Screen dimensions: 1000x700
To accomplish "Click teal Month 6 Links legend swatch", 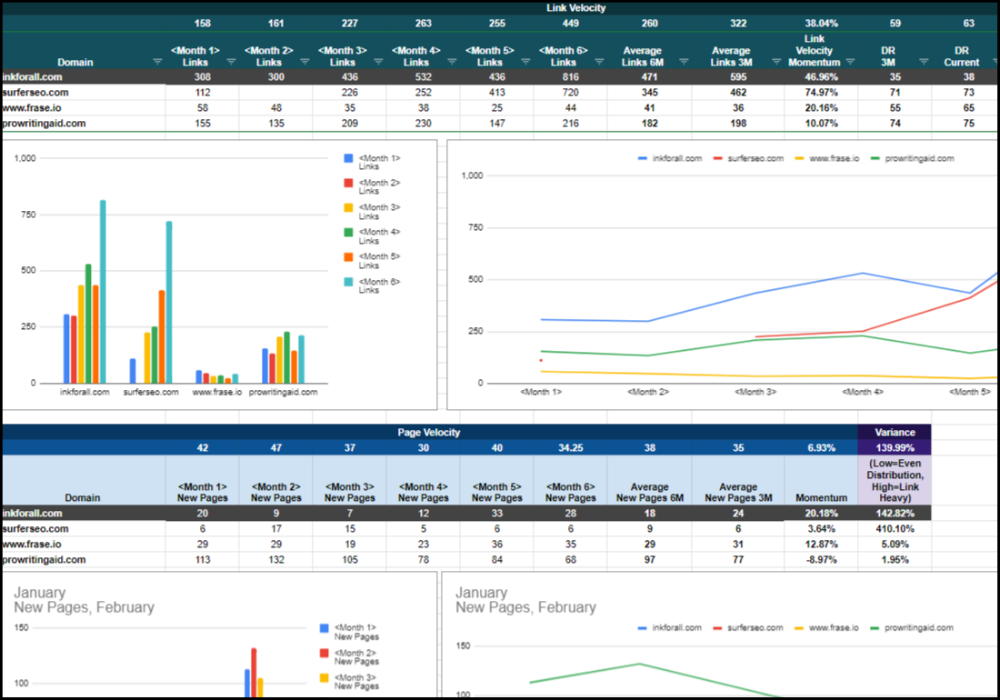I will (x=348, y=282).
